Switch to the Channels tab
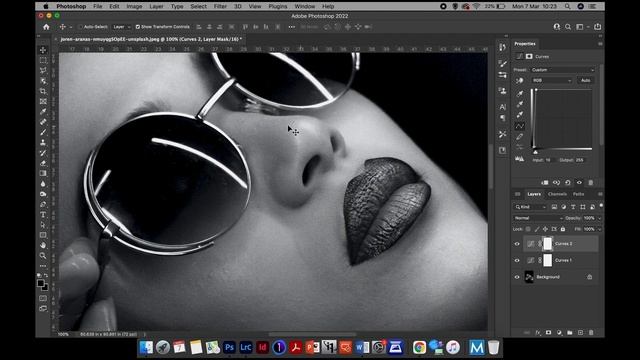This screenshot has width=640, height=360. point(557,194)
